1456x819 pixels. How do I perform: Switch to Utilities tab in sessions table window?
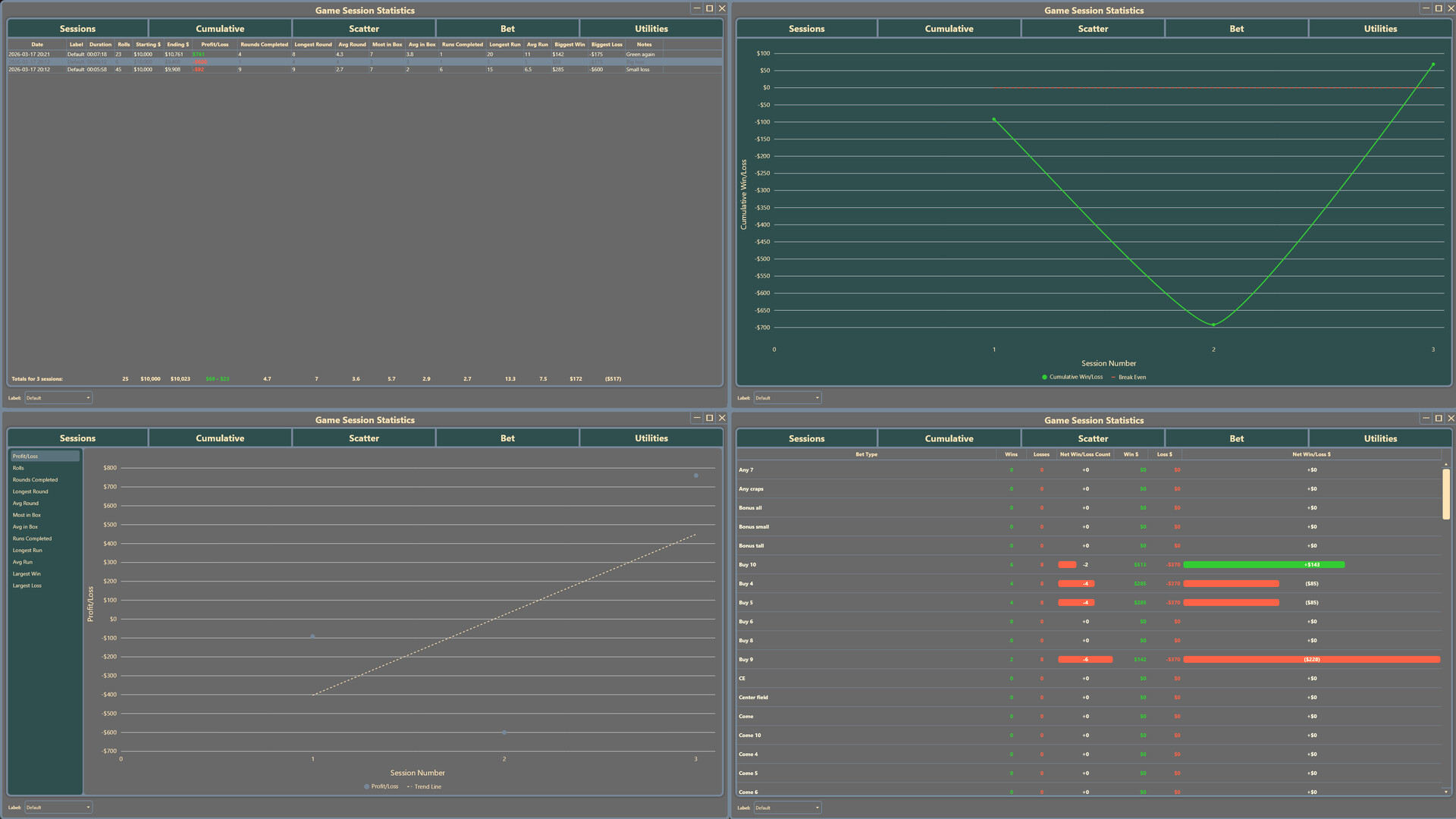point(651,29)
